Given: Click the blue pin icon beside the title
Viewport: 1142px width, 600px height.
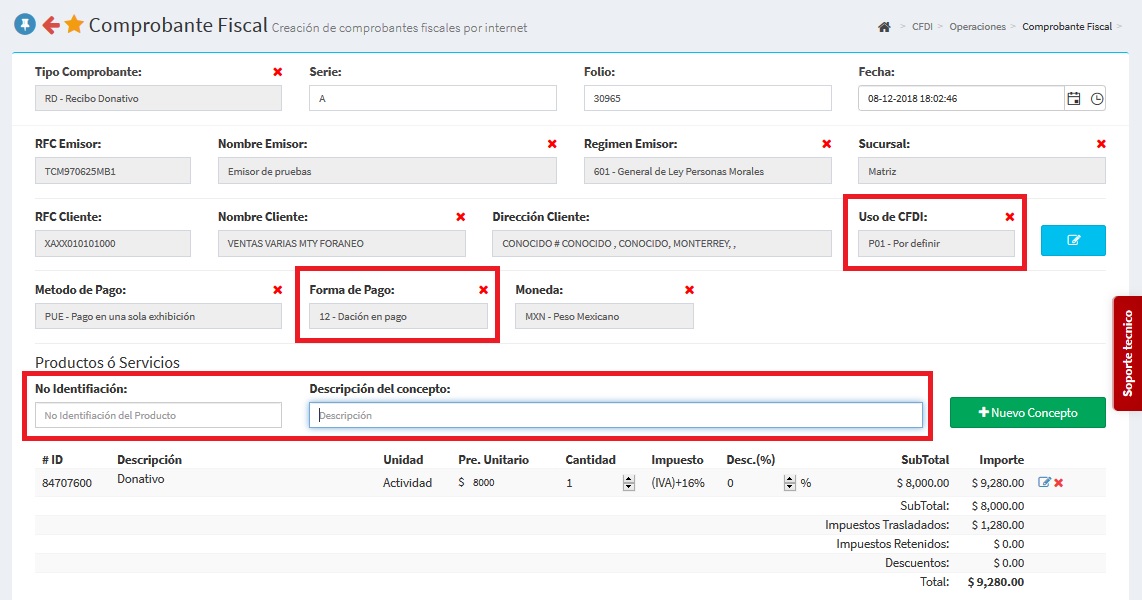Looking at the screenshot, I should point(25,25).
